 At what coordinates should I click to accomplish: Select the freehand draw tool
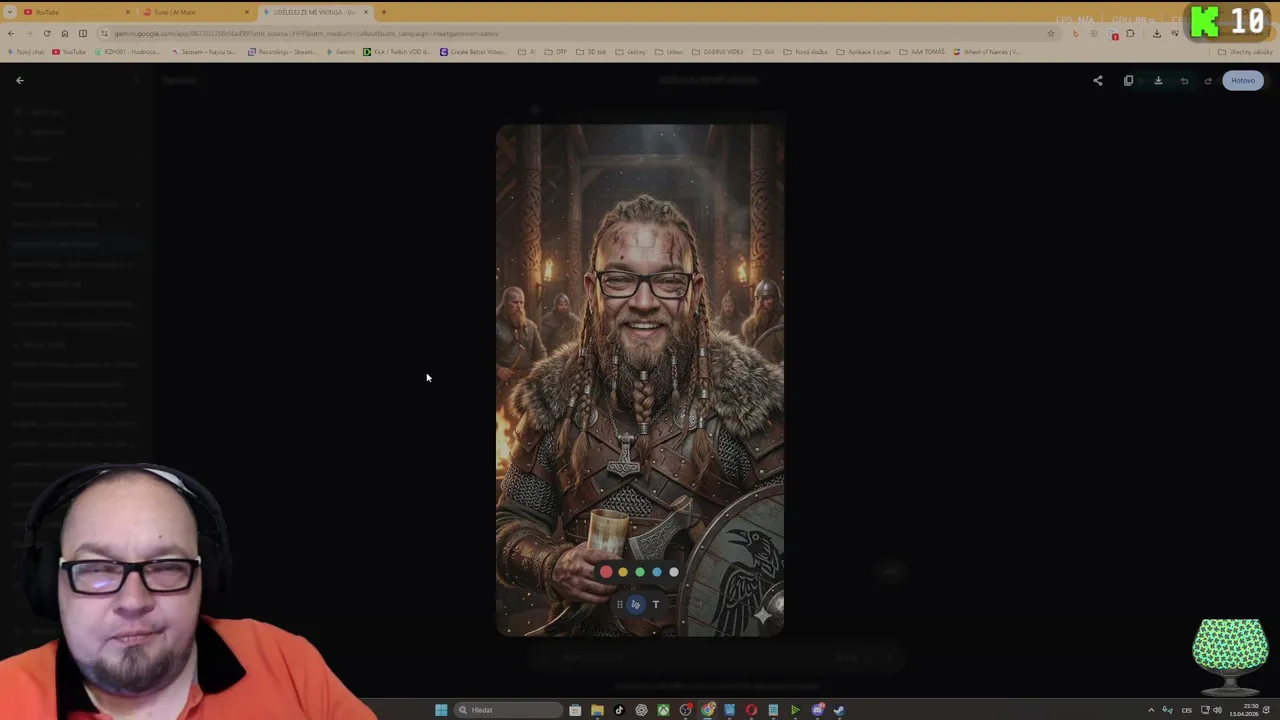pos(636,604)
